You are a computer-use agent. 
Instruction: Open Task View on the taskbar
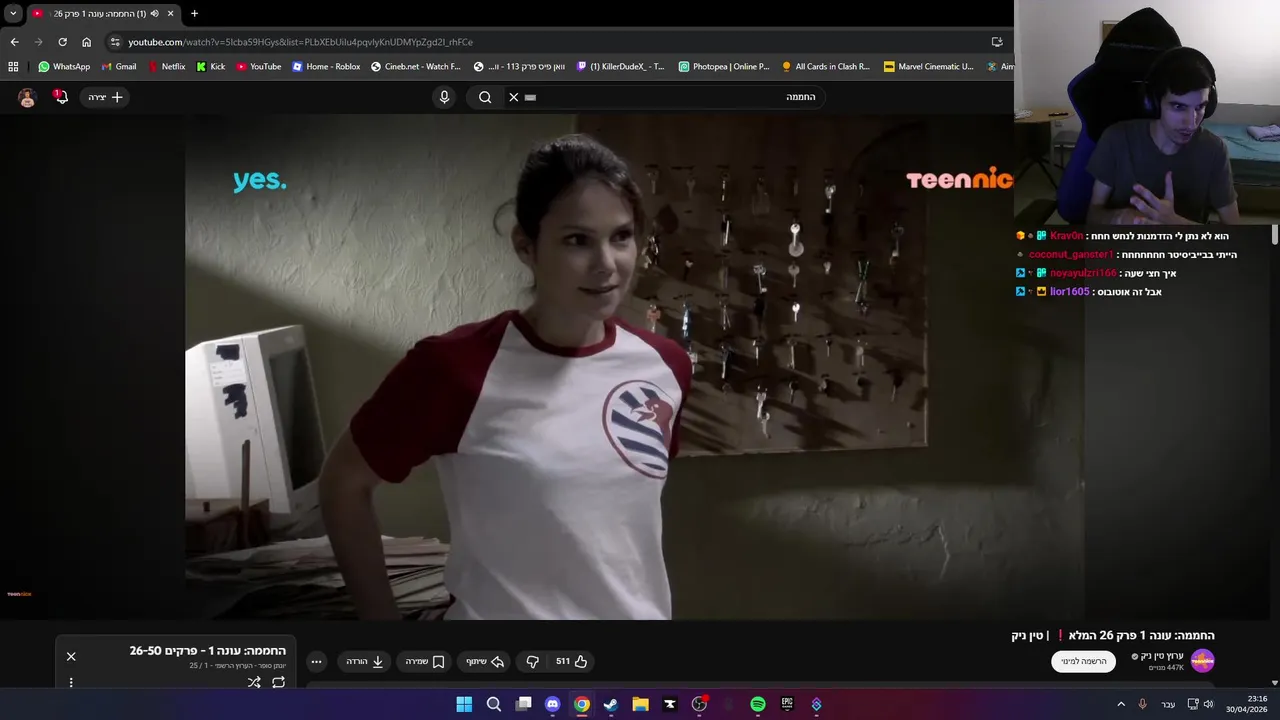coord(523,704)
